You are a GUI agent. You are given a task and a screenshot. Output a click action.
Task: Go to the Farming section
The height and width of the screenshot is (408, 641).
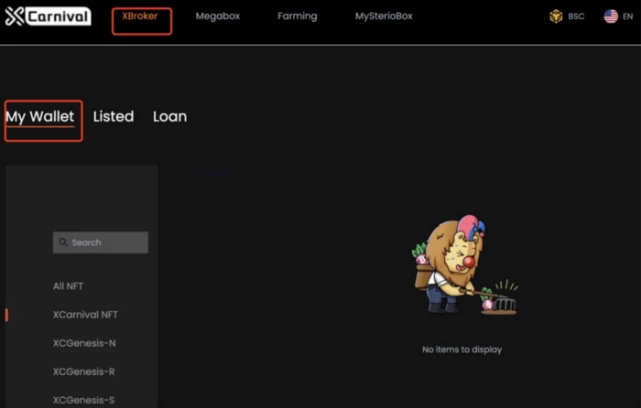tap(297, 16)
